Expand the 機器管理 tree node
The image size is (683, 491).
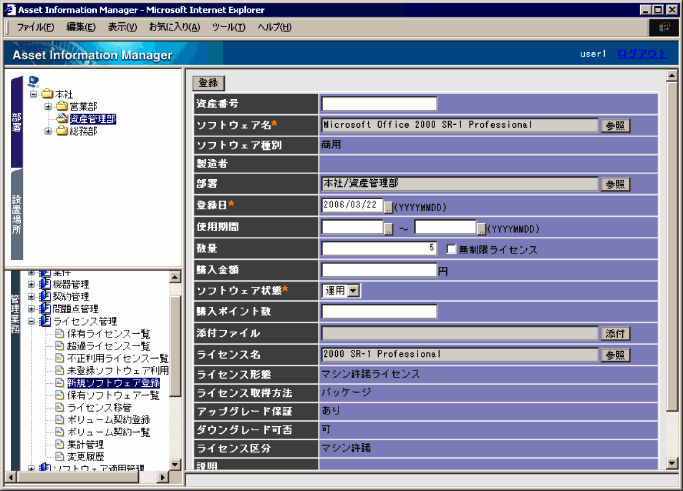click(x=31, y=284)
